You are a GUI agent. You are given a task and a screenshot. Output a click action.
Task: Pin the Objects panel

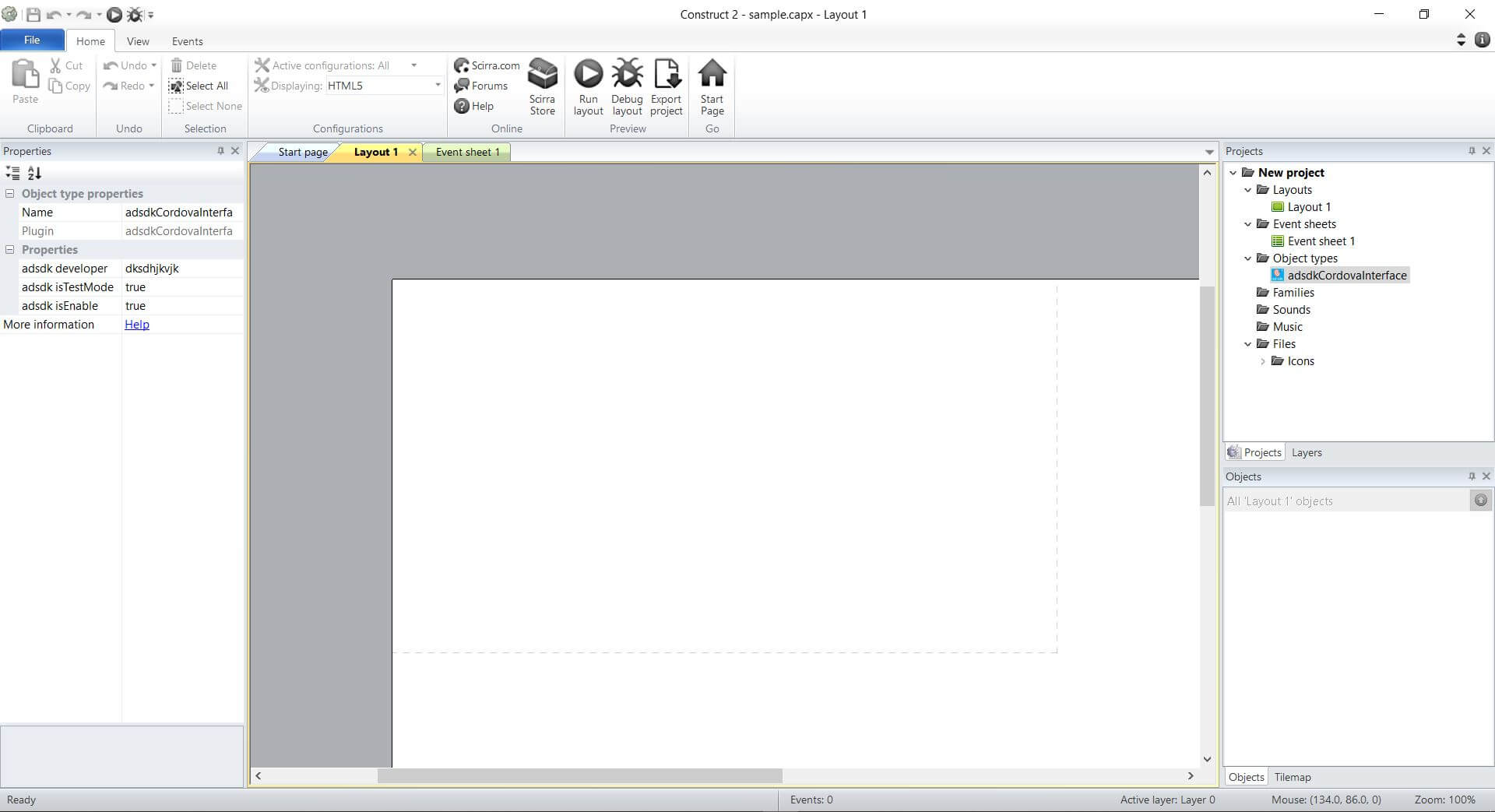1472,476
